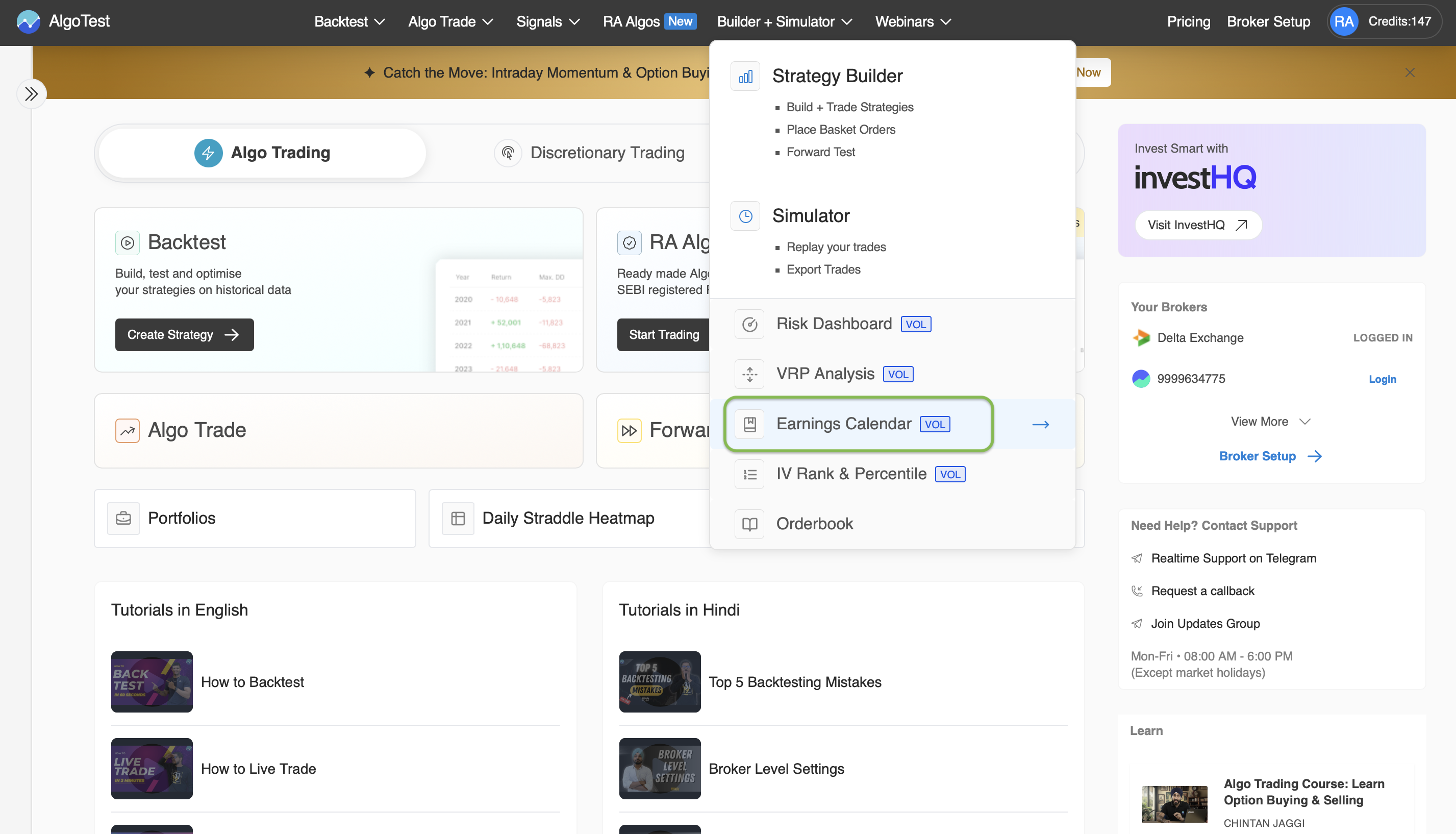
Task: Click the Daily Straddle Heatmap card
Action: pos(570,519)
